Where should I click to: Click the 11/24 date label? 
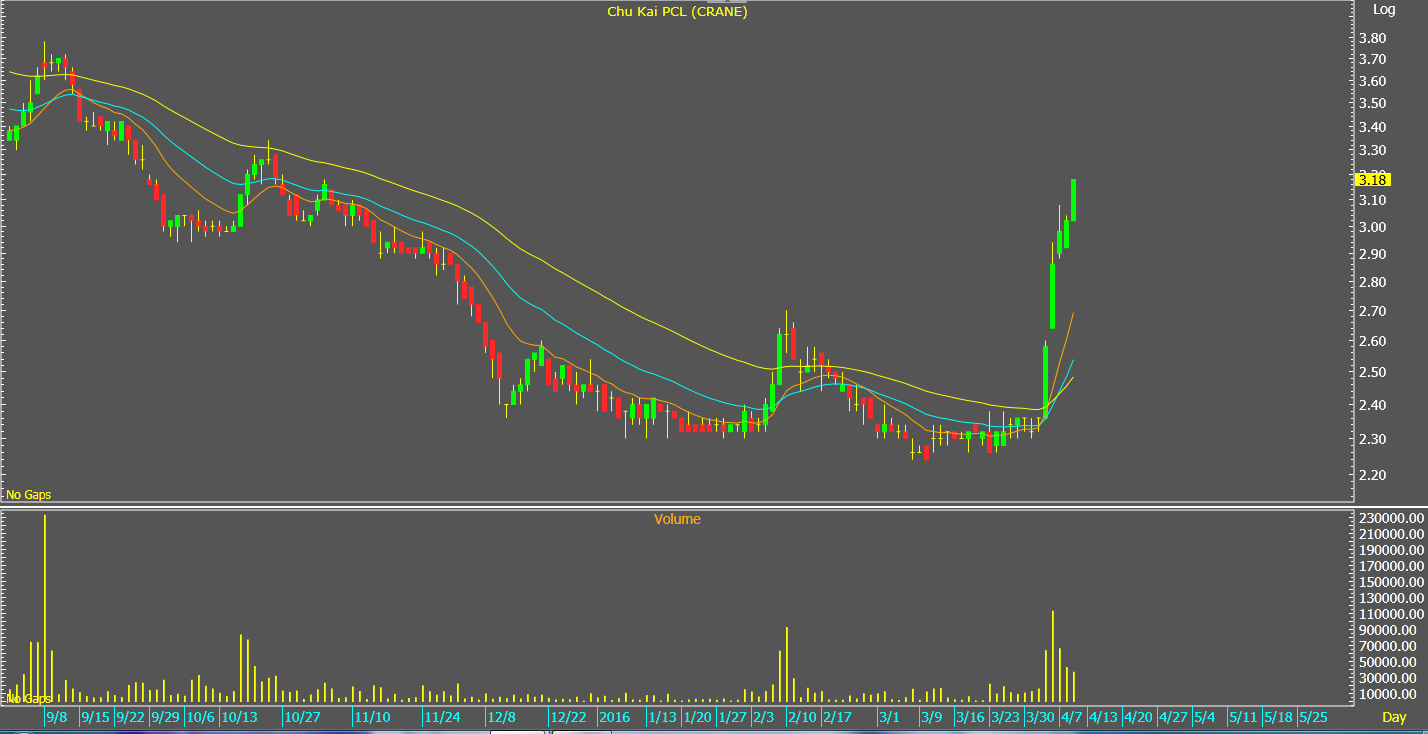coord(442,717)
